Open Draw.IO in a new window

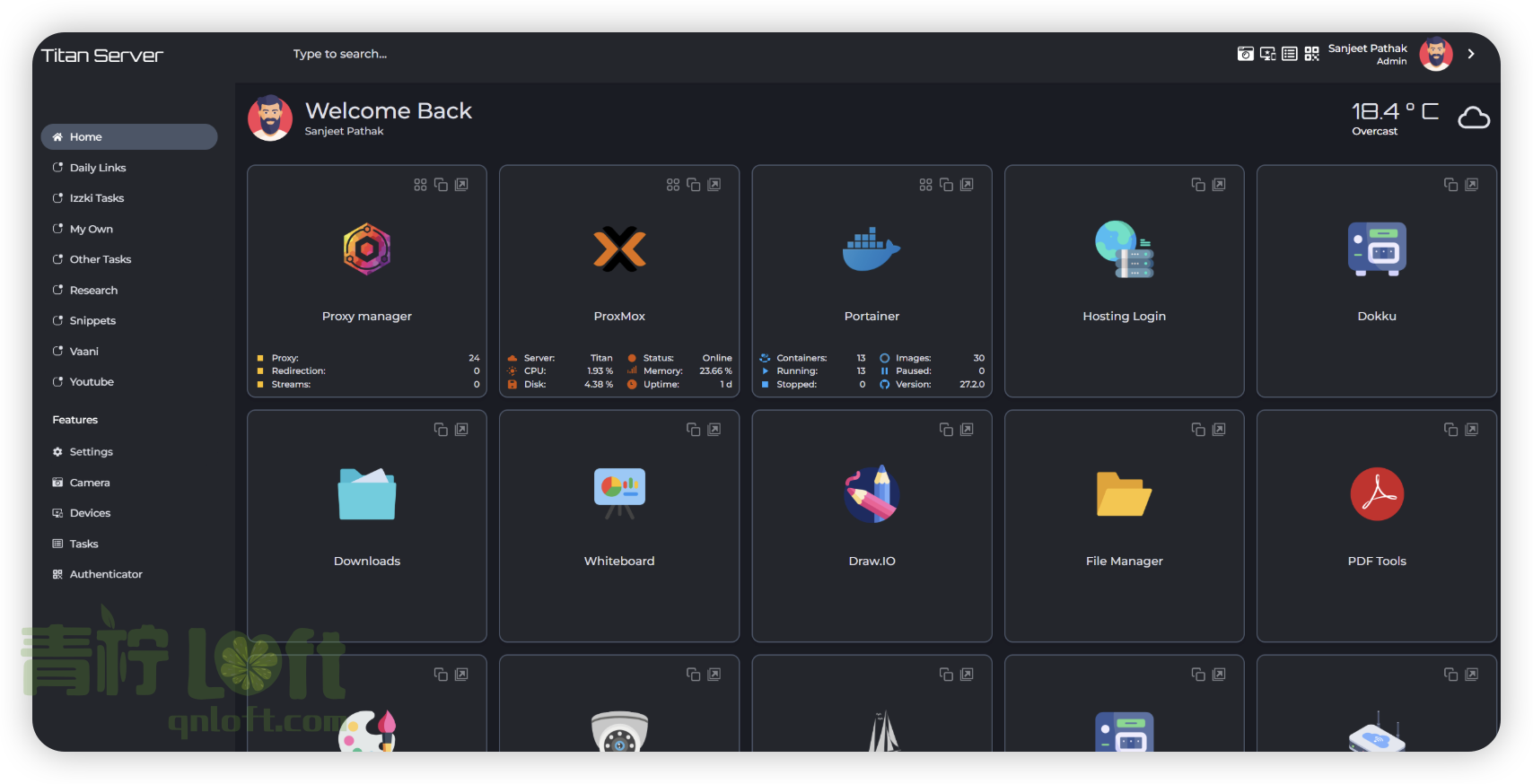click(967, 430)
